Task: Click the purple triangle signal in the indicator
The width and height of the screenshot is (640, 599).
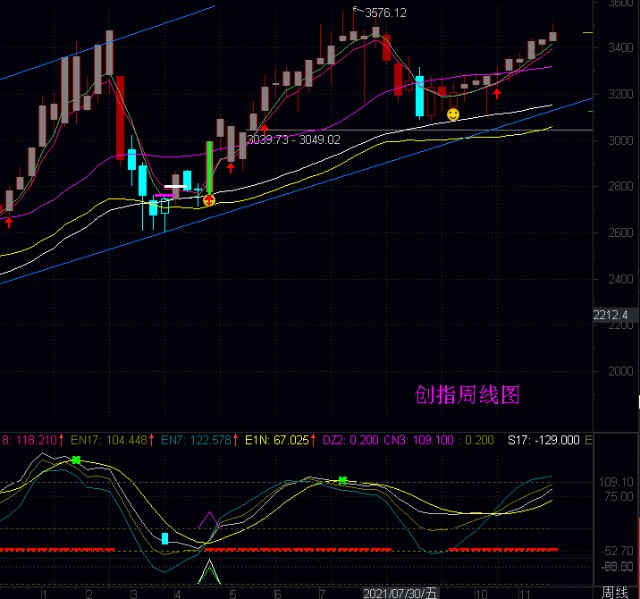Action: point(209,520)
